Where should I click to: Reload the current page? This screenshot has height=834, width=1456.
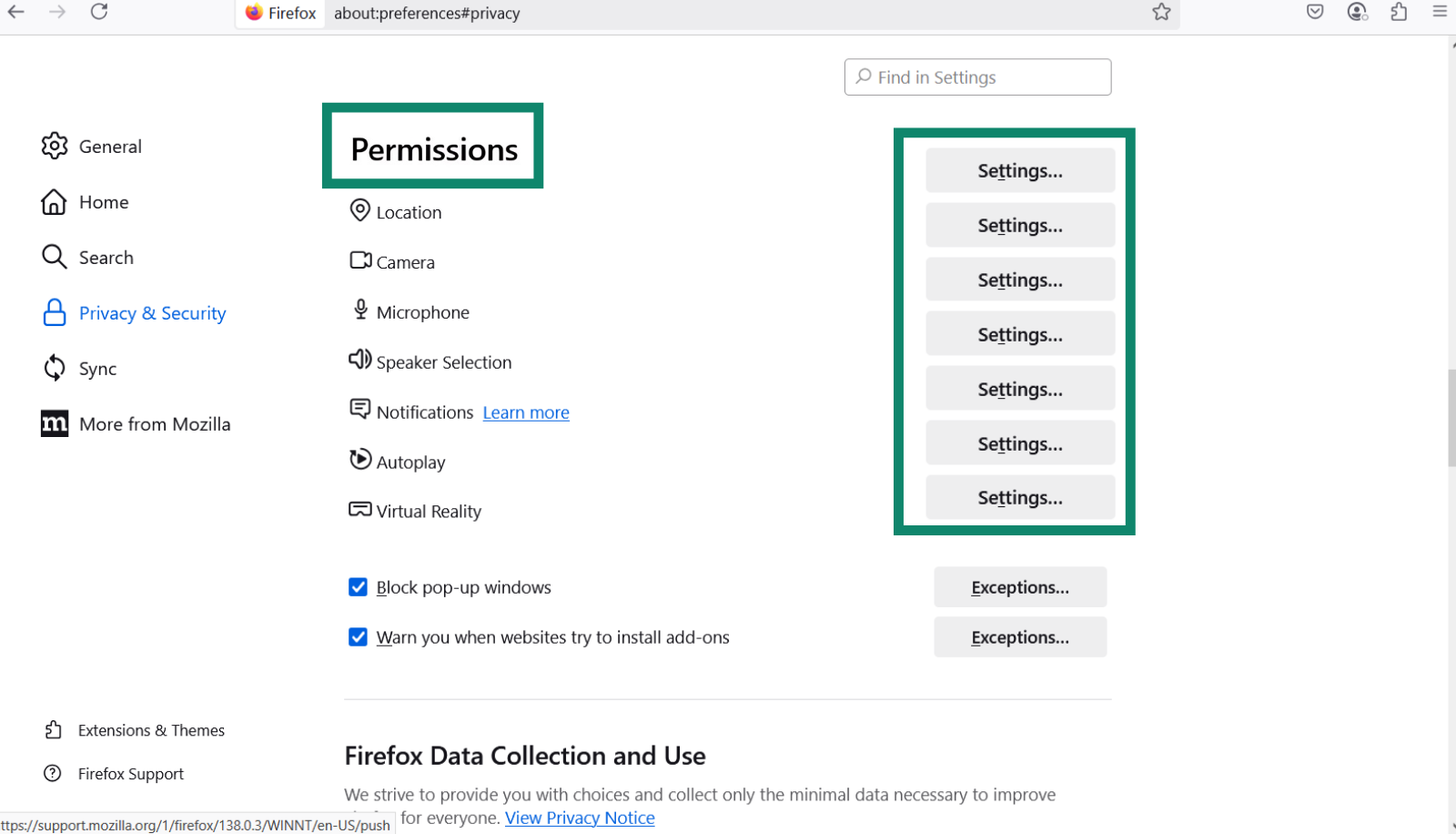pyautogui.click(x=99, y=13)
